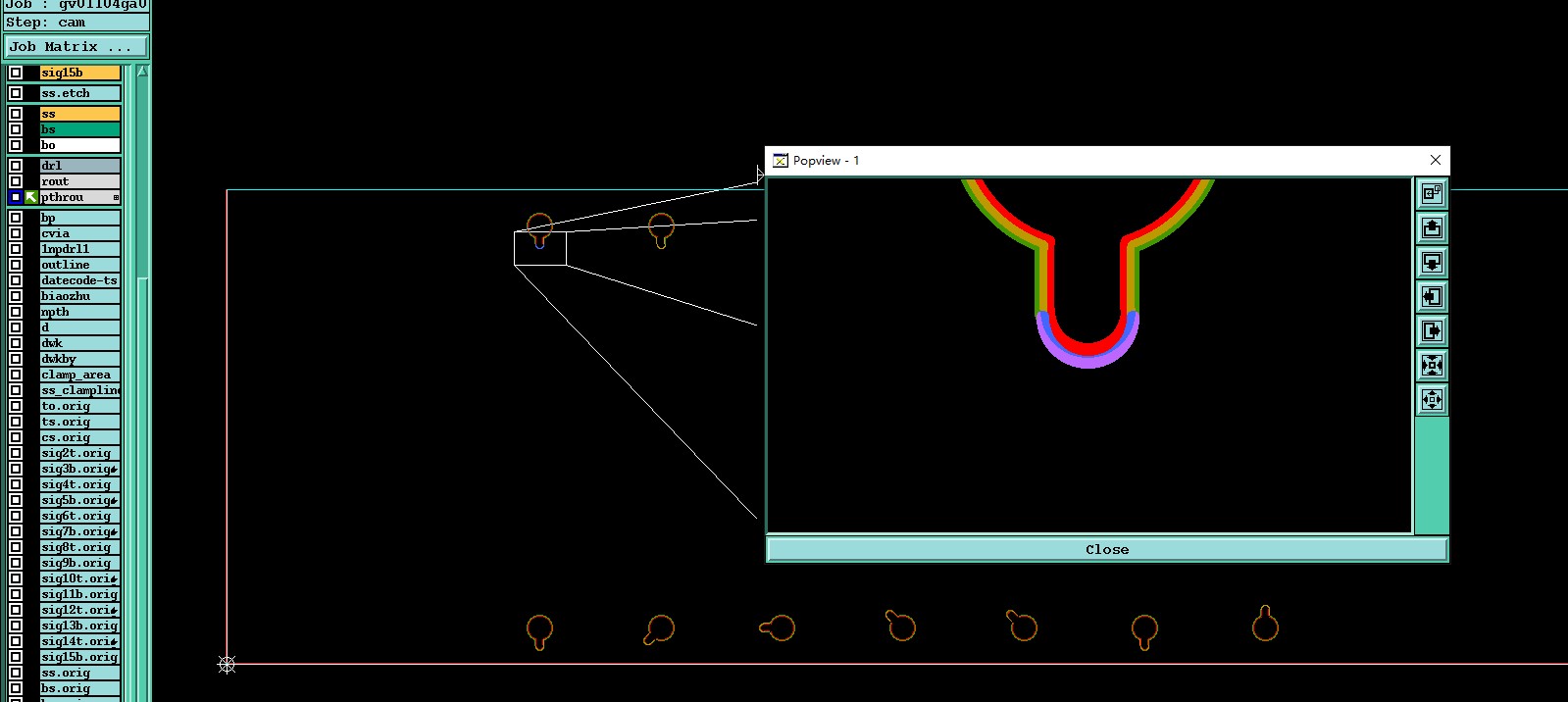Select the d layer name
Screen dimensions: 1568x702
(79, 327)
